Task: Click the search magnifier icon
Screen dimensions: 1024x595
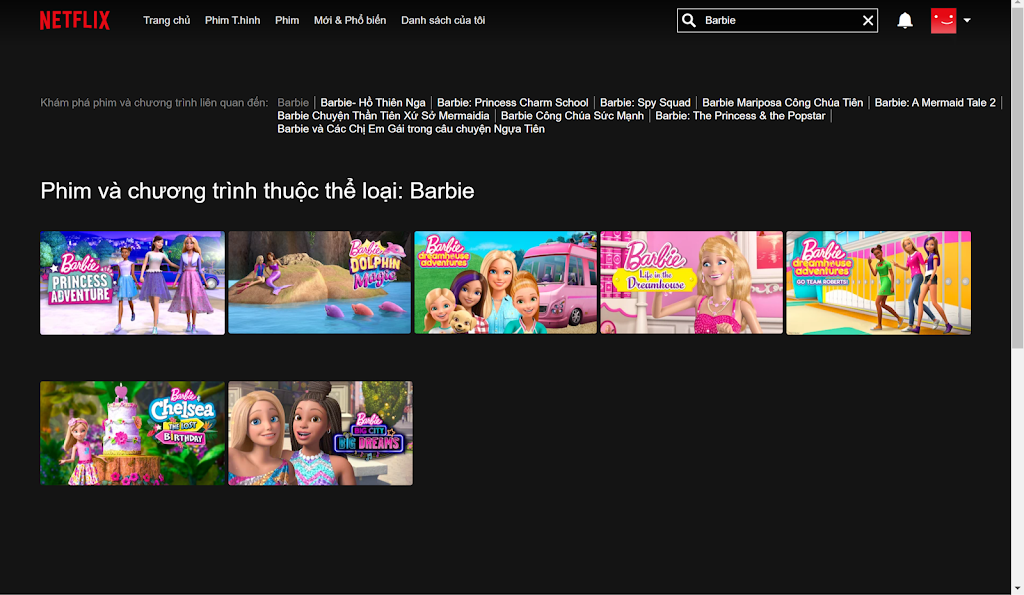Action: coord(688,20)
